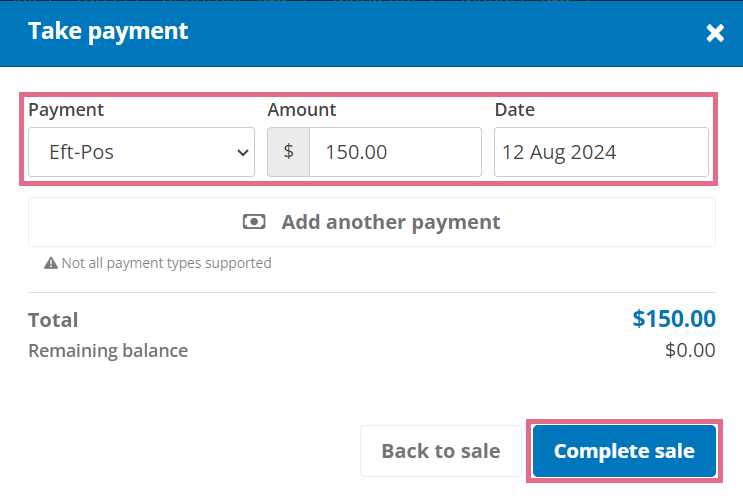Open the Eft-Pos payment type dropdown
The width and height of the screenshot is (743, 496).
[141, 152]
